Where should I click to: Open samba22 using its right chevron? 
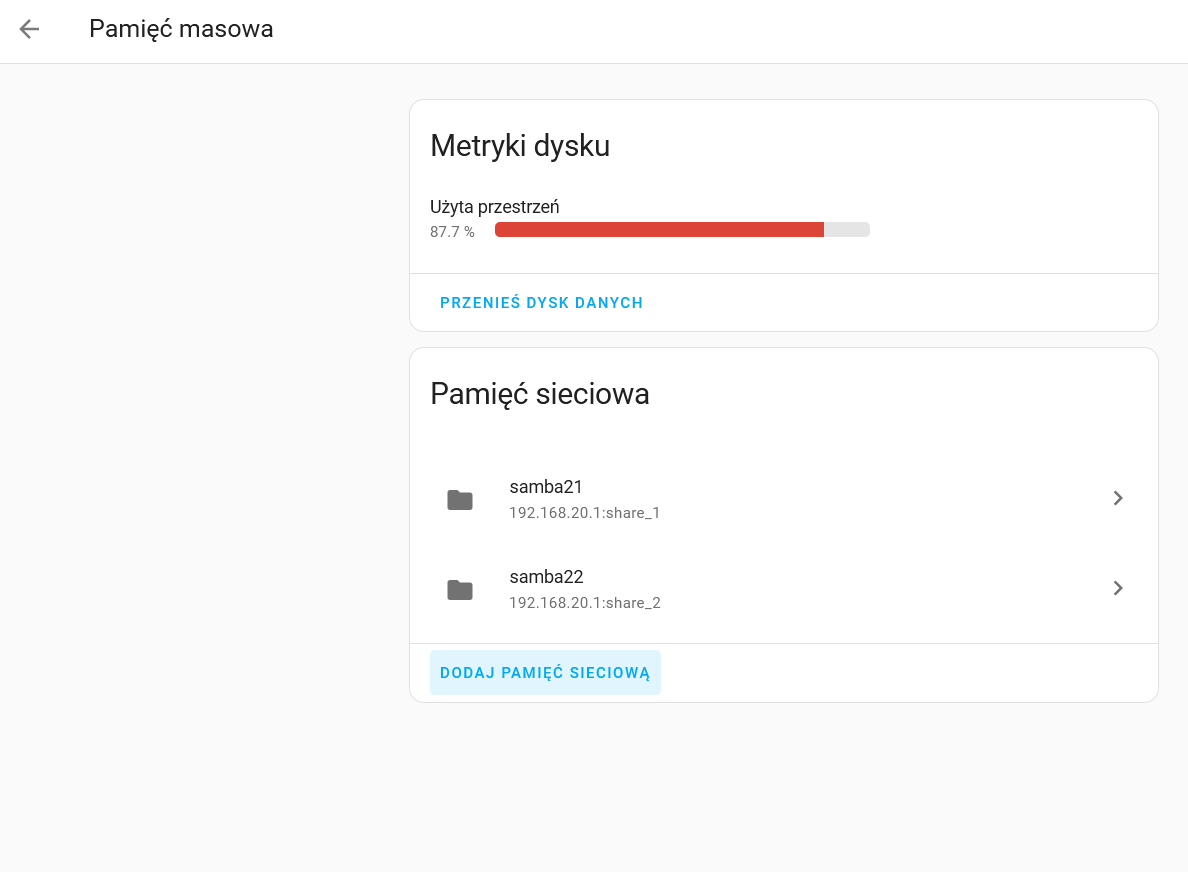pyautogui.click(x=1118, y=588)
